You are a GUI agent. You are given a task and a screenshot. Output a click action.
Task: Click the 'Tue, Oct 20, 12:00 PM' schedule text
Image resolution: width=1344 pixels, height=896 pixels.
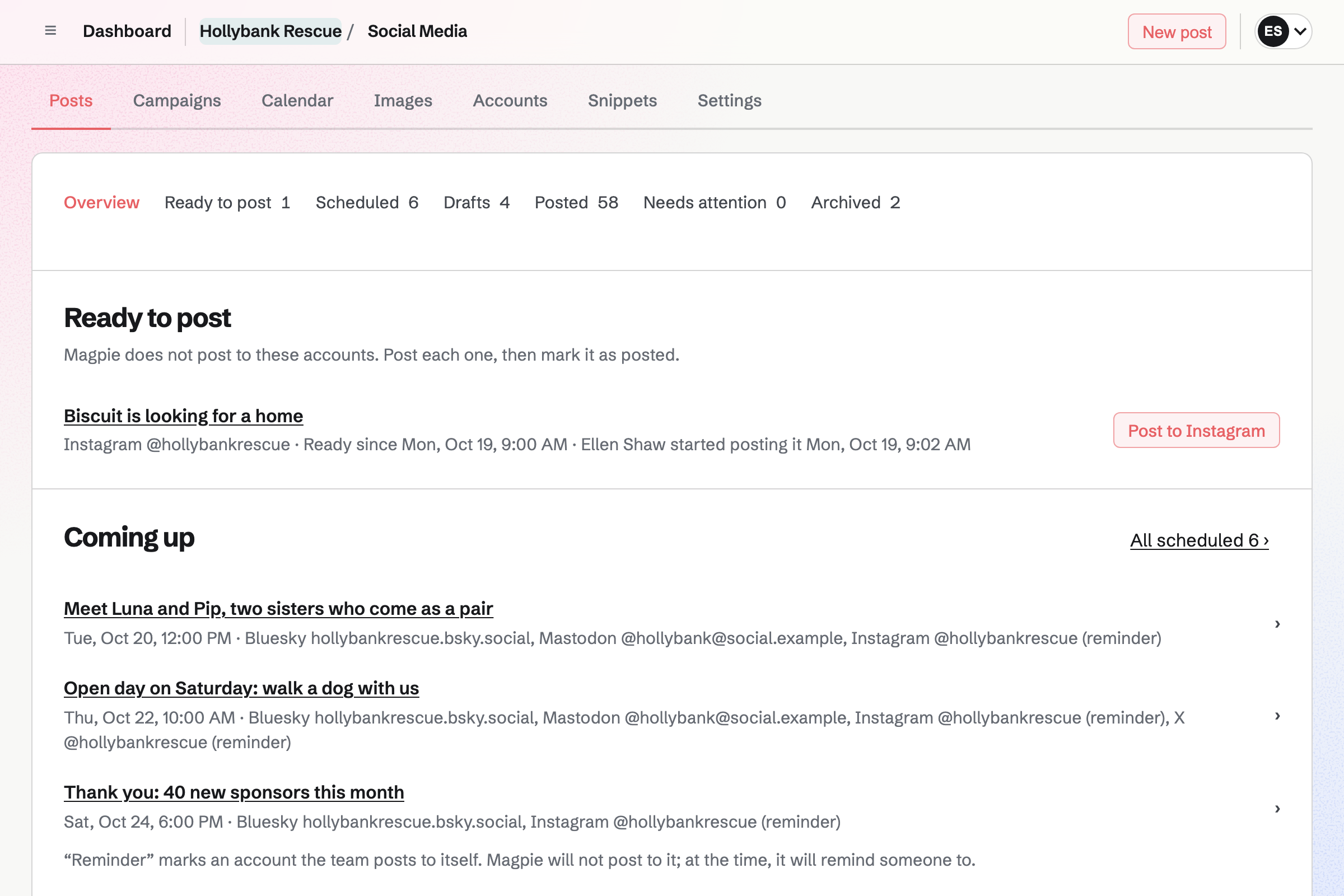[147, 638]
